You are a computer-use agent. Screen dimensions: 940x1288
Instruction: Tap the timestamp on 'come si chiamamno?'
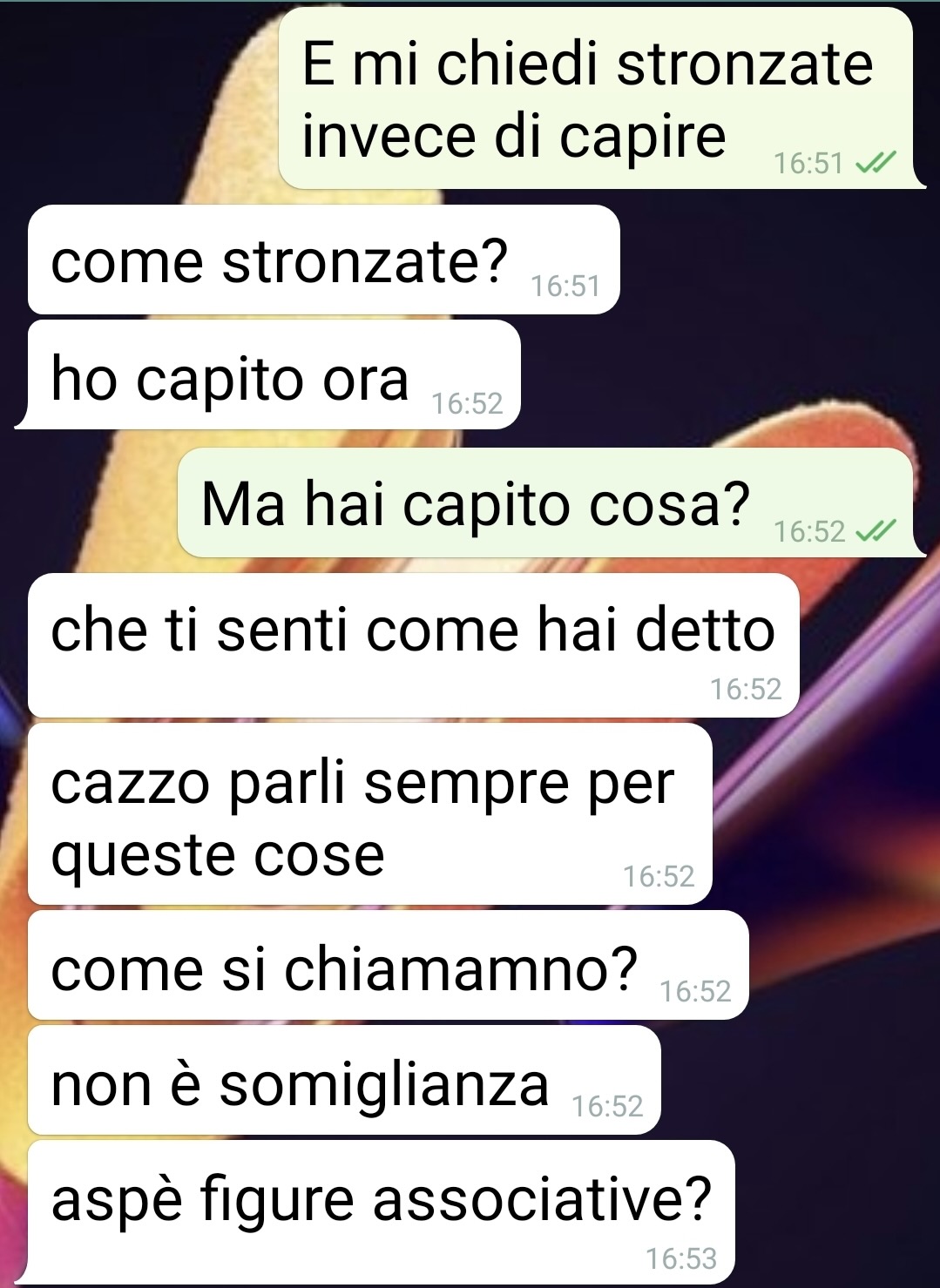tap(695, 991)
